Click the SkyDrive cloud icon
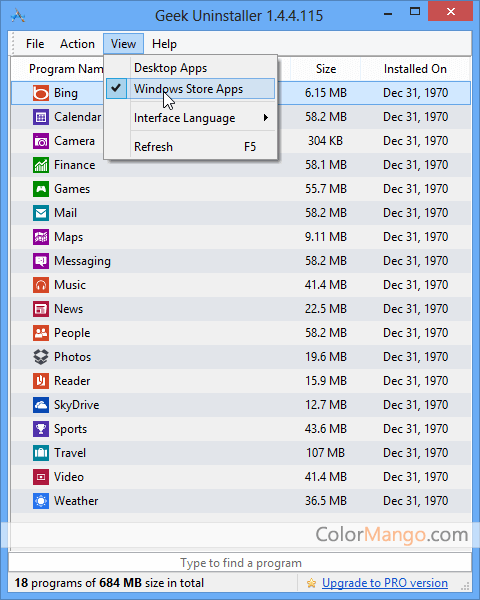This screenshot has height=600, width=480. click(x=41, y=405)
